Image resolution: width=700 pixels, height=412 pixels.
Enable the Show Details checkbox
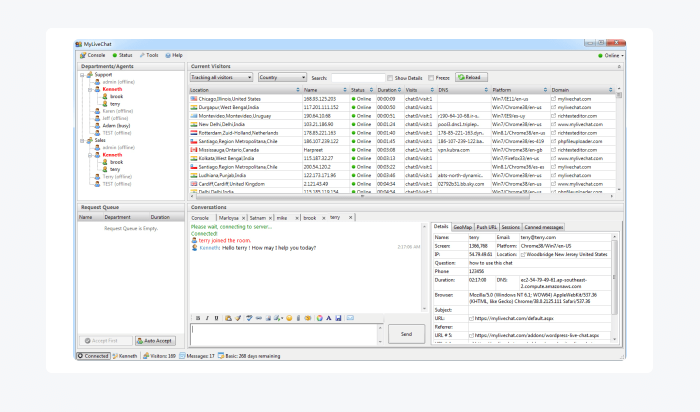click(390, 78)
